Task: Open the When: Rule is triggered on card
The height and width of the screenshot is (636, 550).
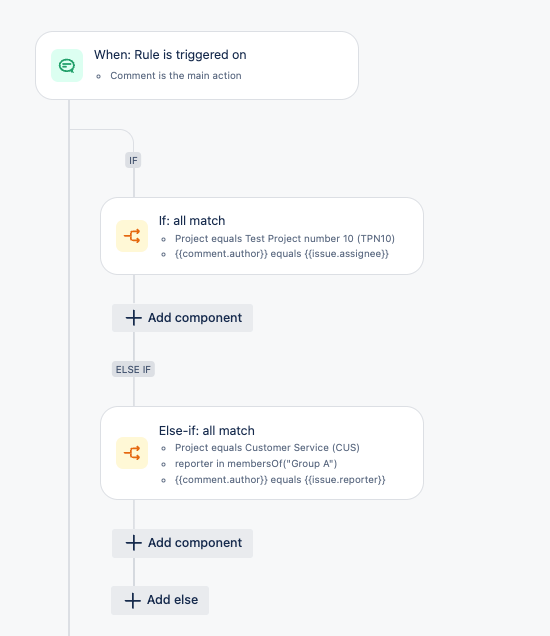Action: pyautogui.click(x=197, y=65)
